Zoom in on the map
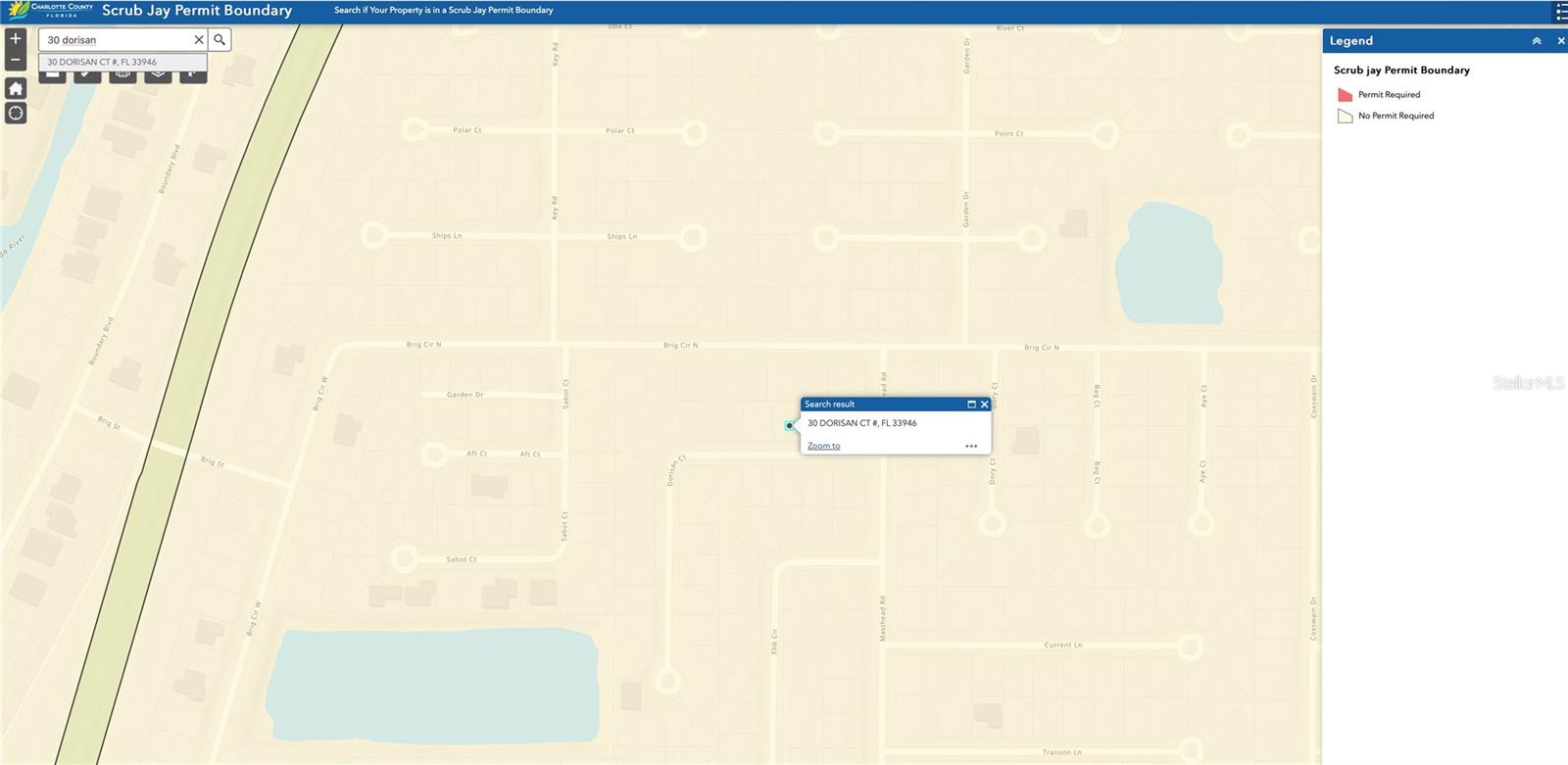The image size is (1568, 765). click(16, 39)
